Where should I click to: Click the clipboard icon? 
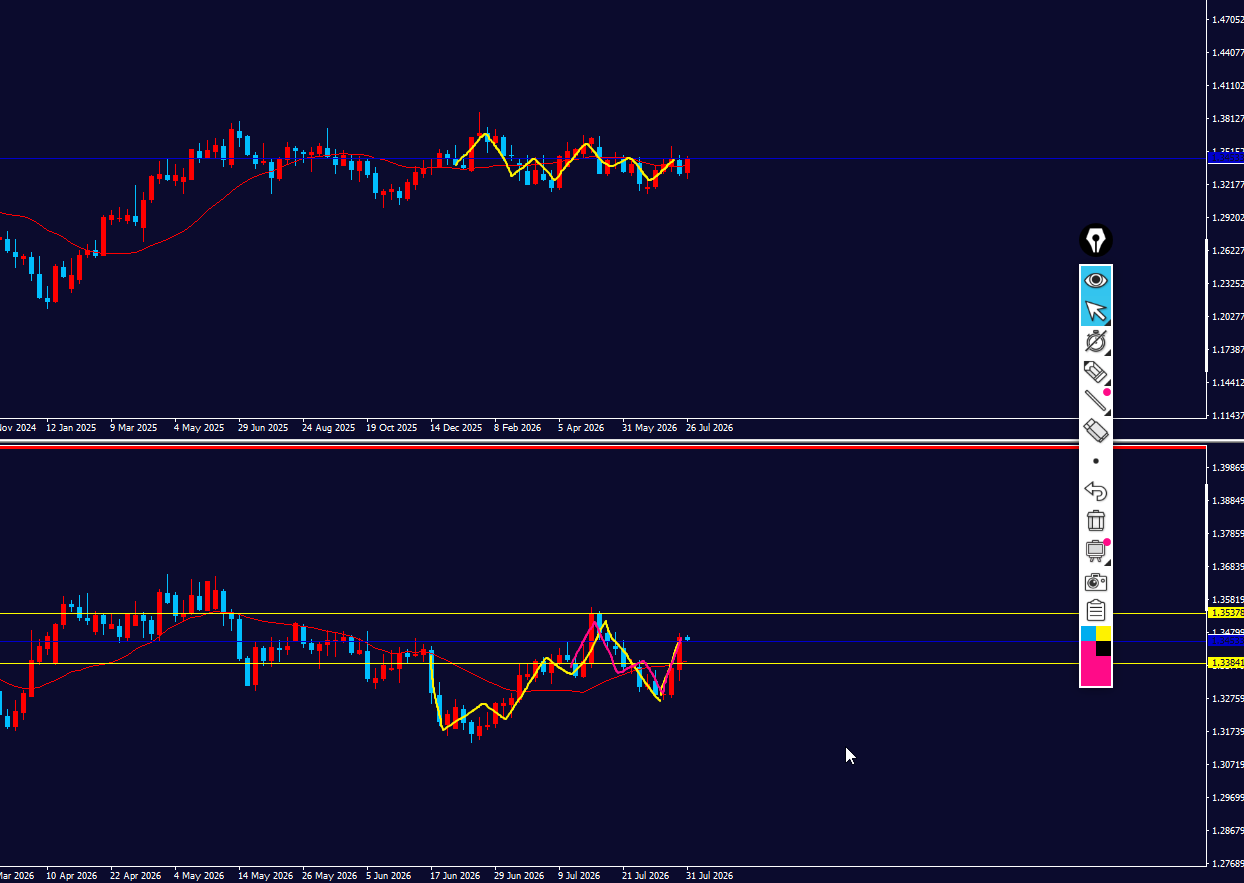click(1096, 611)
